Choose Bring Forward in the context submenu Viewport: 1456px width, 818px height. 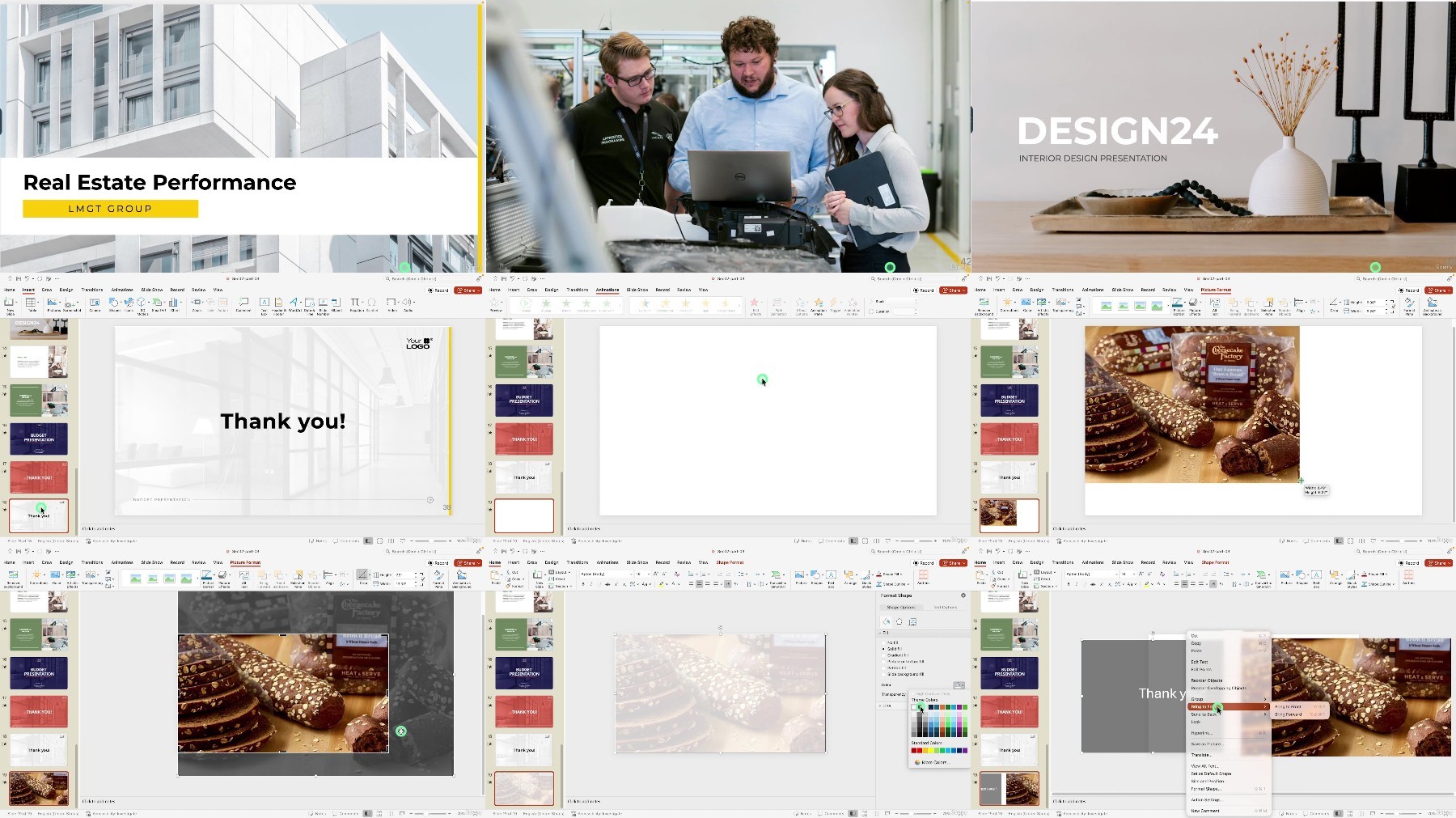(x=1288, y=714)
